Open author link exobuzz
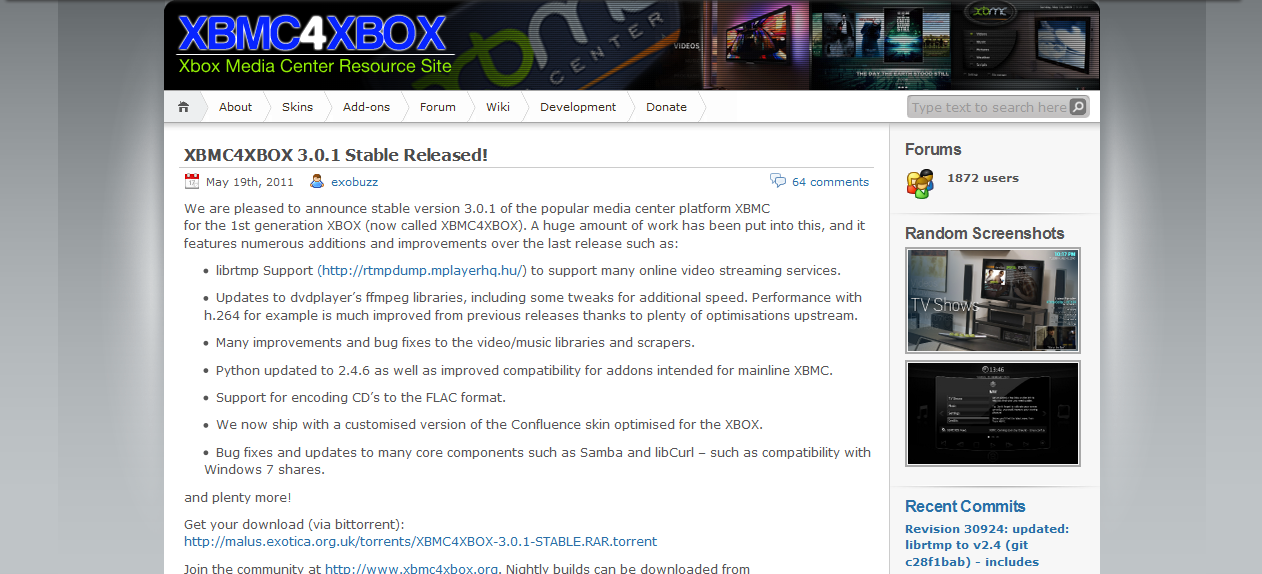Viewport: 1262px width, 574px height. (354, 182)
